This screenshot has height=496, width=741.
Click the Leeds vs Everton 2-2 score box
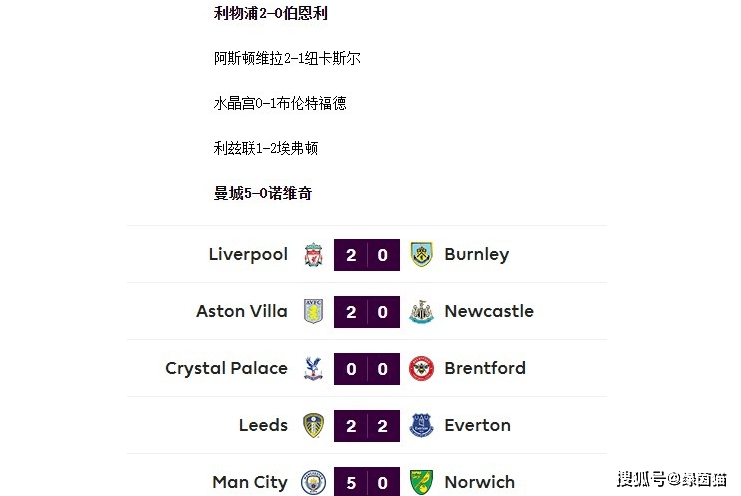click(367, 425)
